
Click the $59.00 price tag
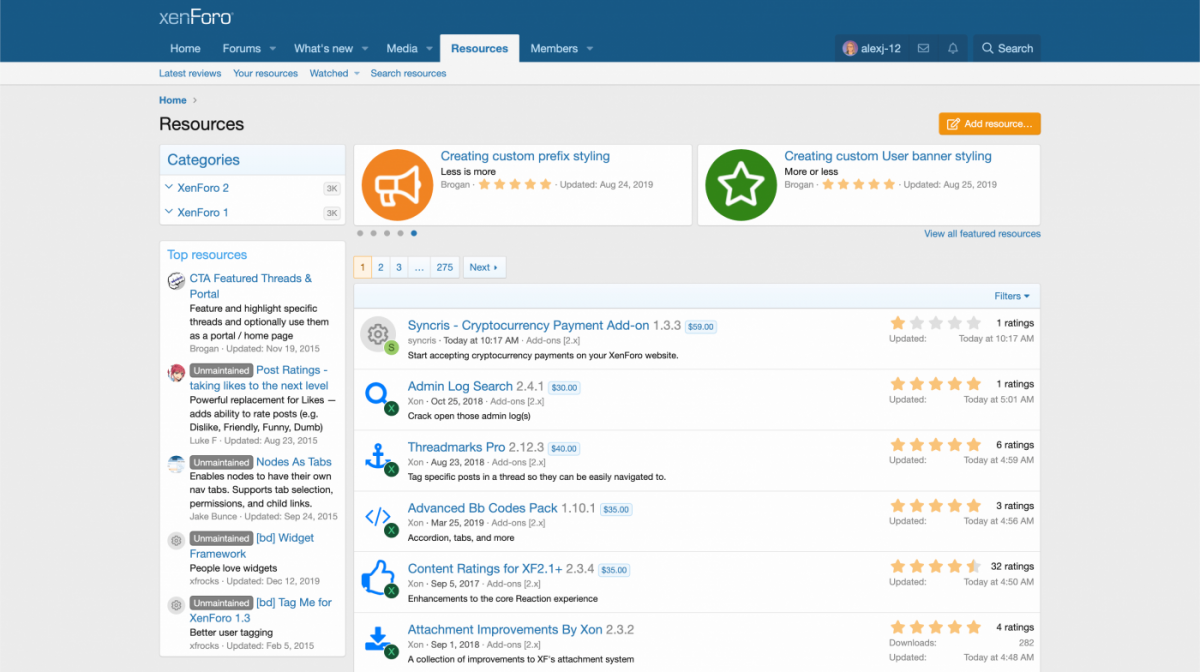coord(701,327)
